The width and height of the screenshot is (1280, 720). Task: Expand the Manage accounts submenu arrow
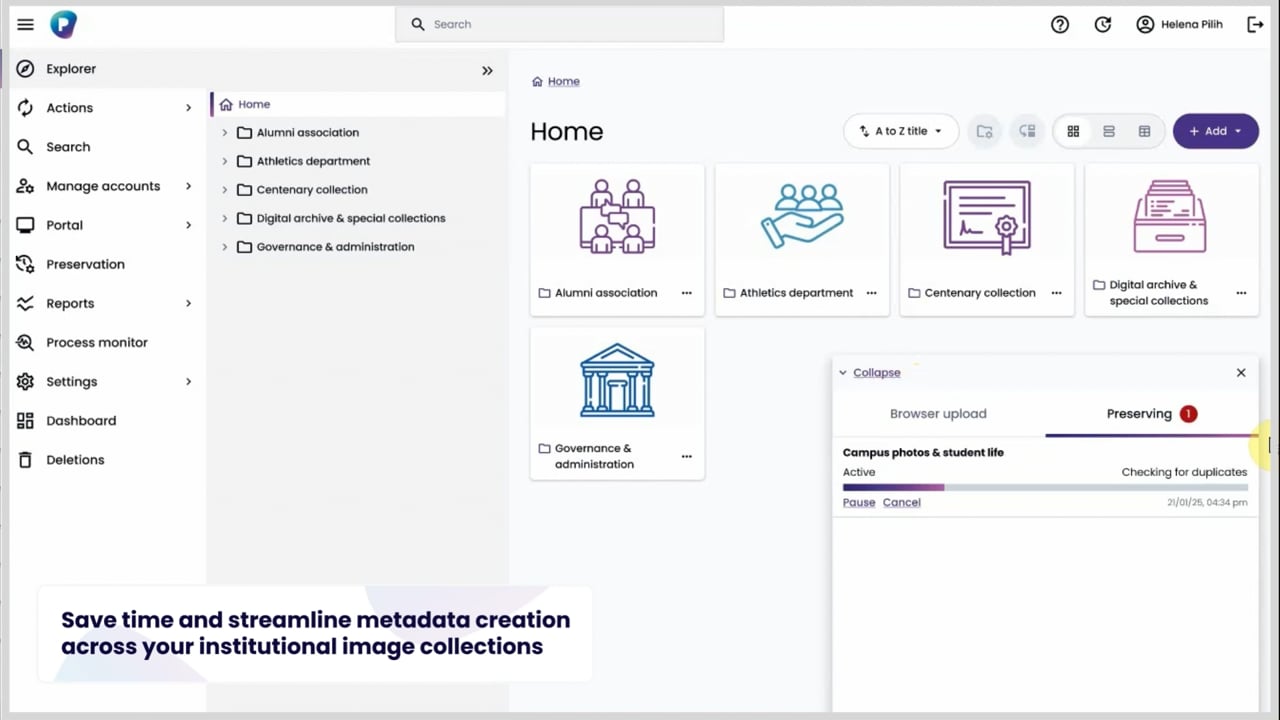[x=188, y=186]
